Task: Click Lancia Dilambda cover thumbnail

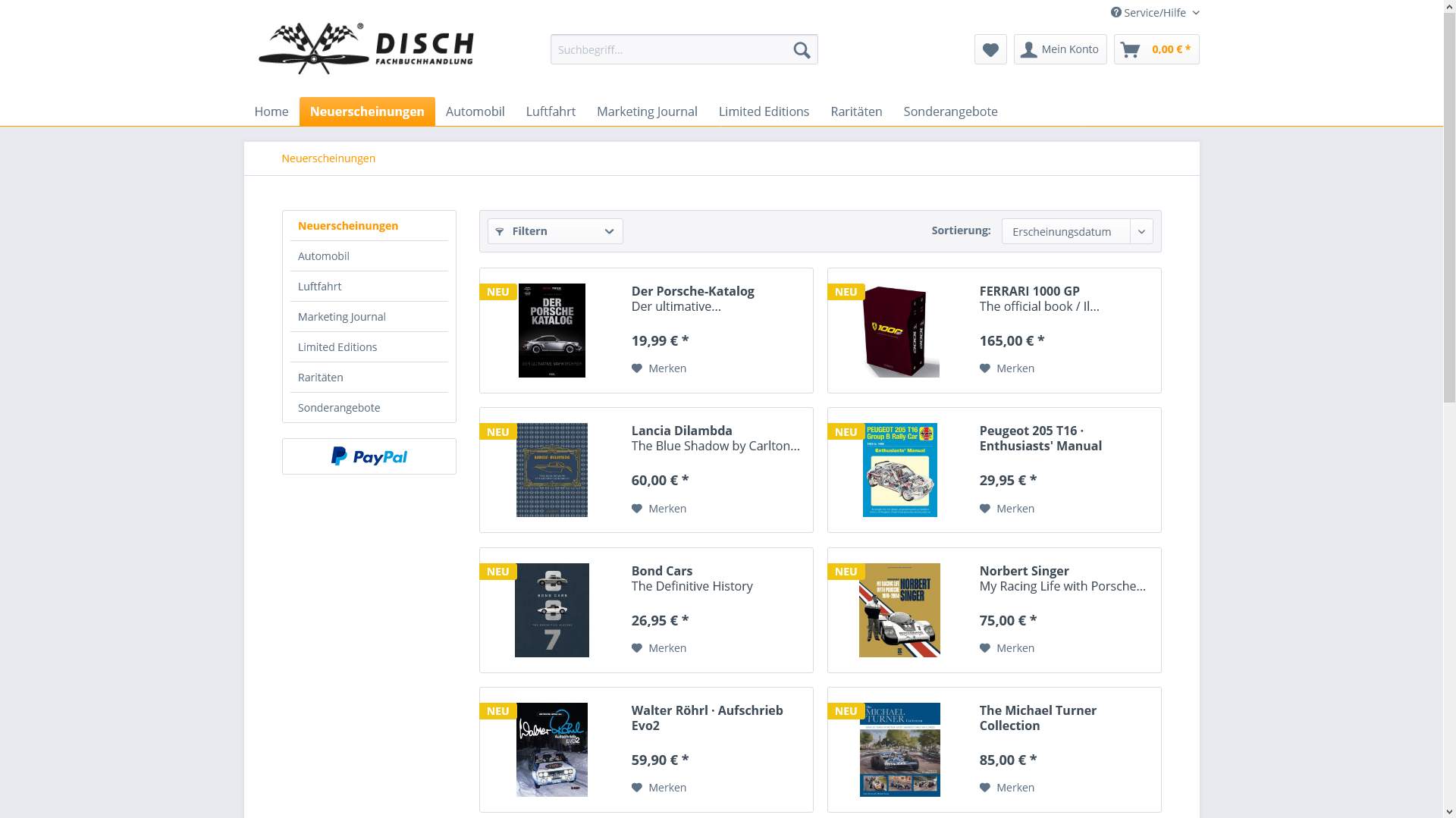Action: (x=552, y=470)
